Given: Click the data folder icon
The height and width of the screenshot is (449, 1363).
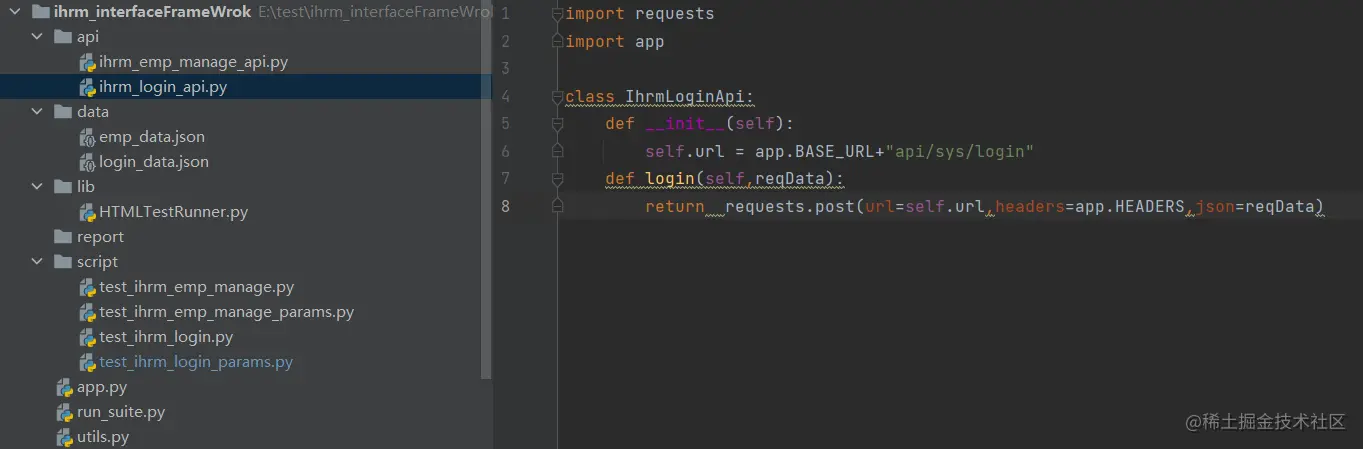Looking at the screenshot, I should pos(63,112).
